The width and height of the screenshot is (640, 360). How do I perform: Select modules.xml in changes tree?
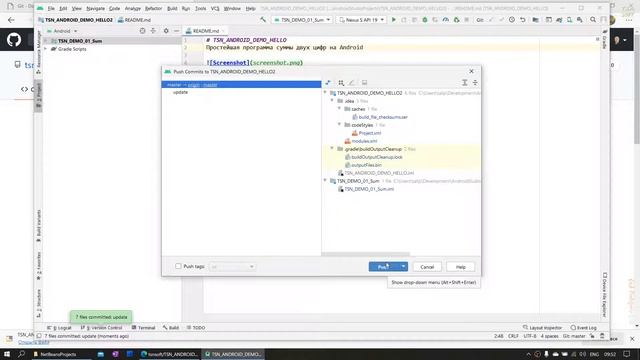[361, 141]
